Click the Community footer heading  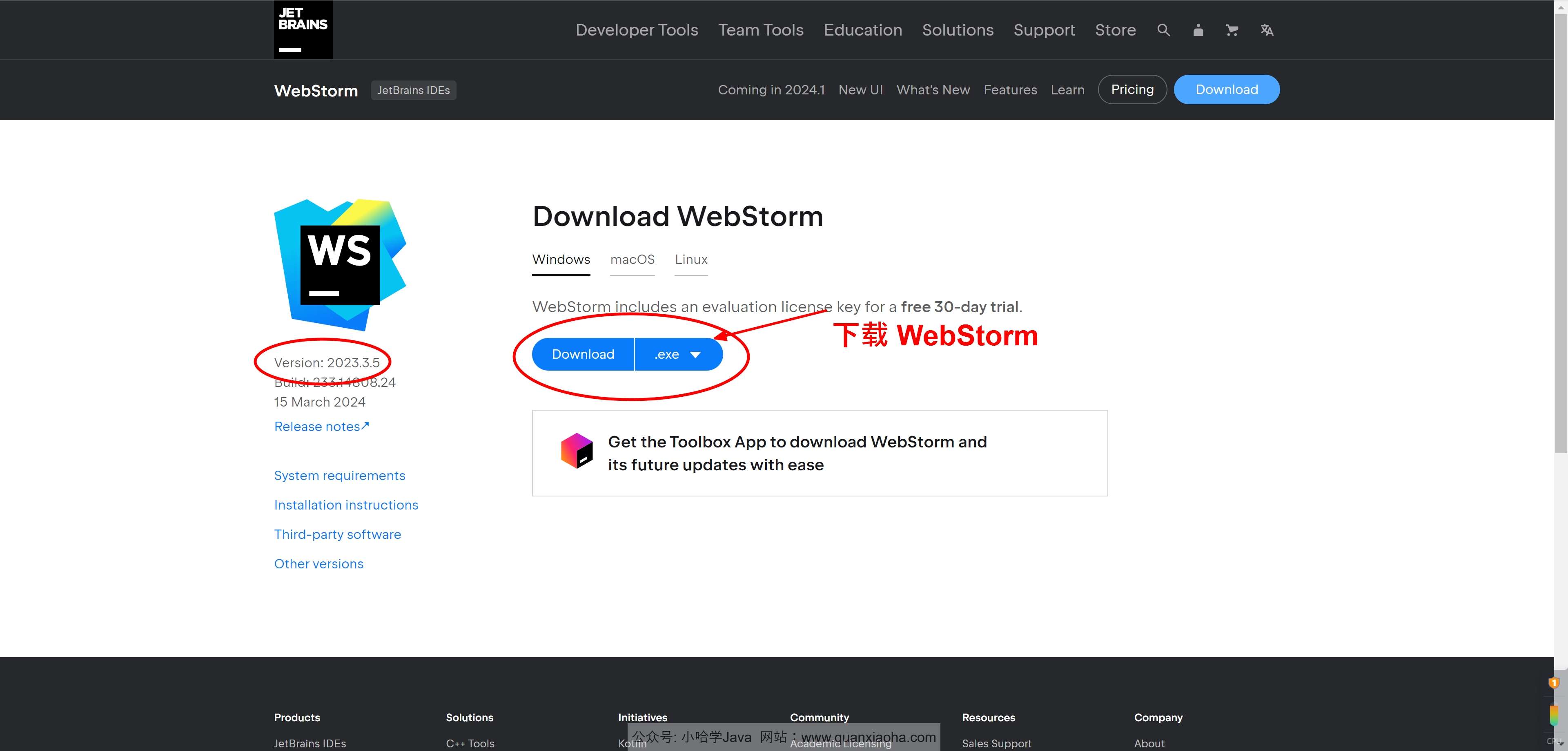pyautogui.click(x=819, y=717)
